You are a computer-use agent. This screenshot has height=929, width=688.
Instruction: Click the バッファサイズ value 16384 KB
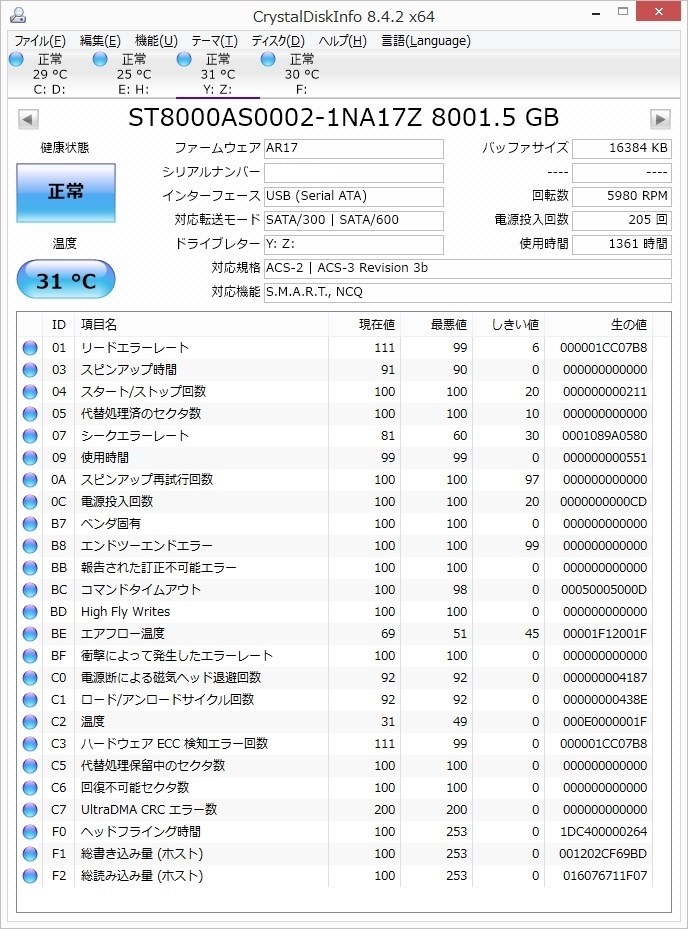click(622, 148)
